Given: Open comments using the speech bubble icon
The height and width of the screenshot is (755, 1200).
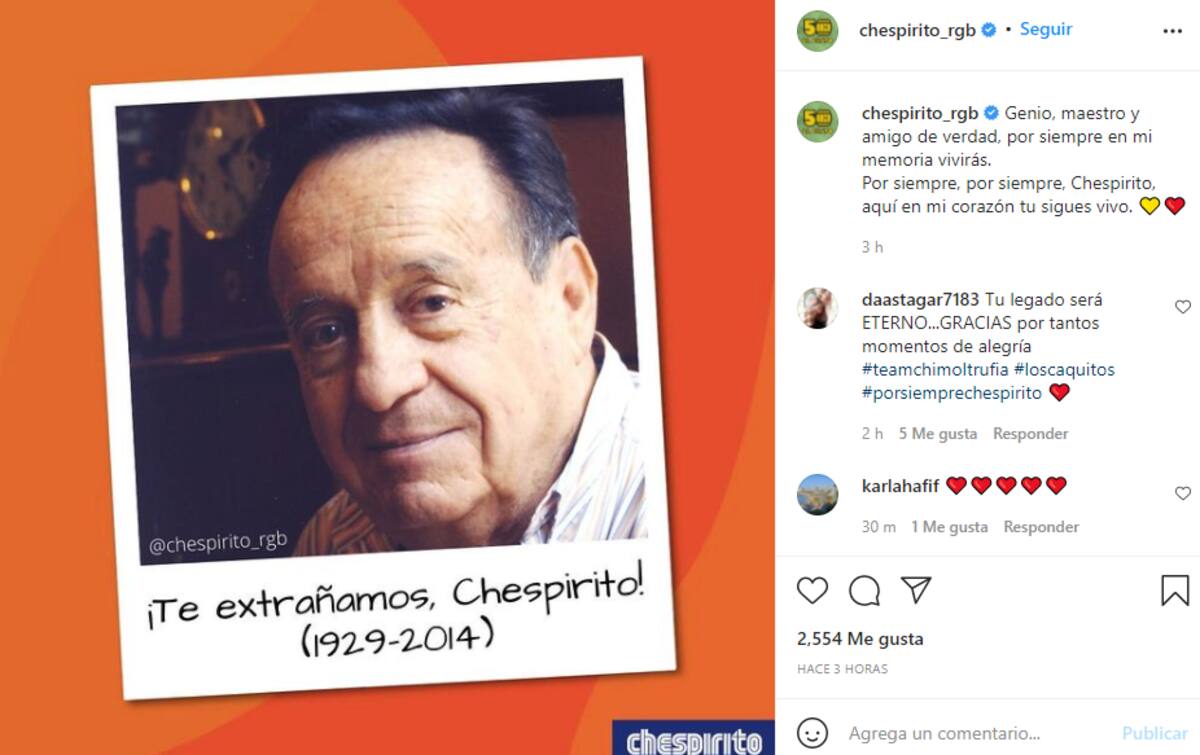Looking at the screenshot, I should pos(864,591).
